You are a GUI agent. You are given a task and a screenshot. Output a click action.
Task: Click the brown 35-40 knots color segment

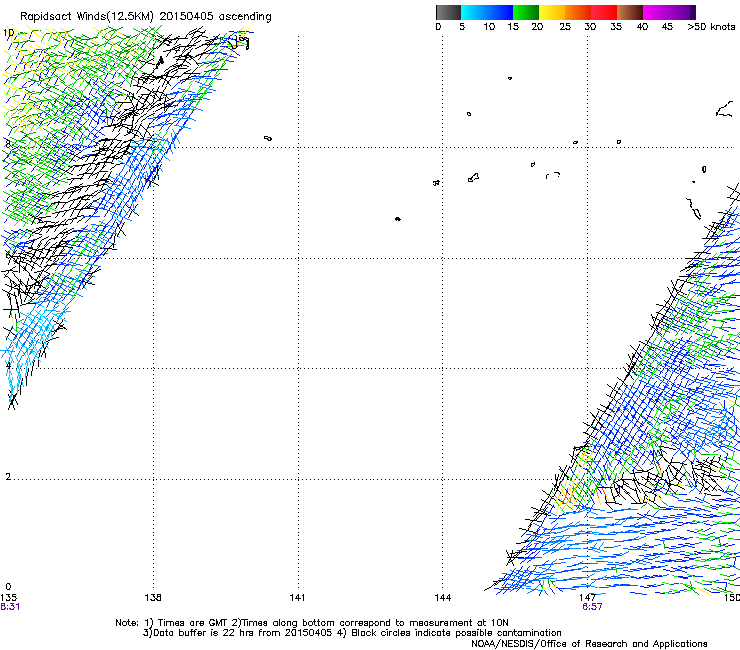click(x=630, y=12)
